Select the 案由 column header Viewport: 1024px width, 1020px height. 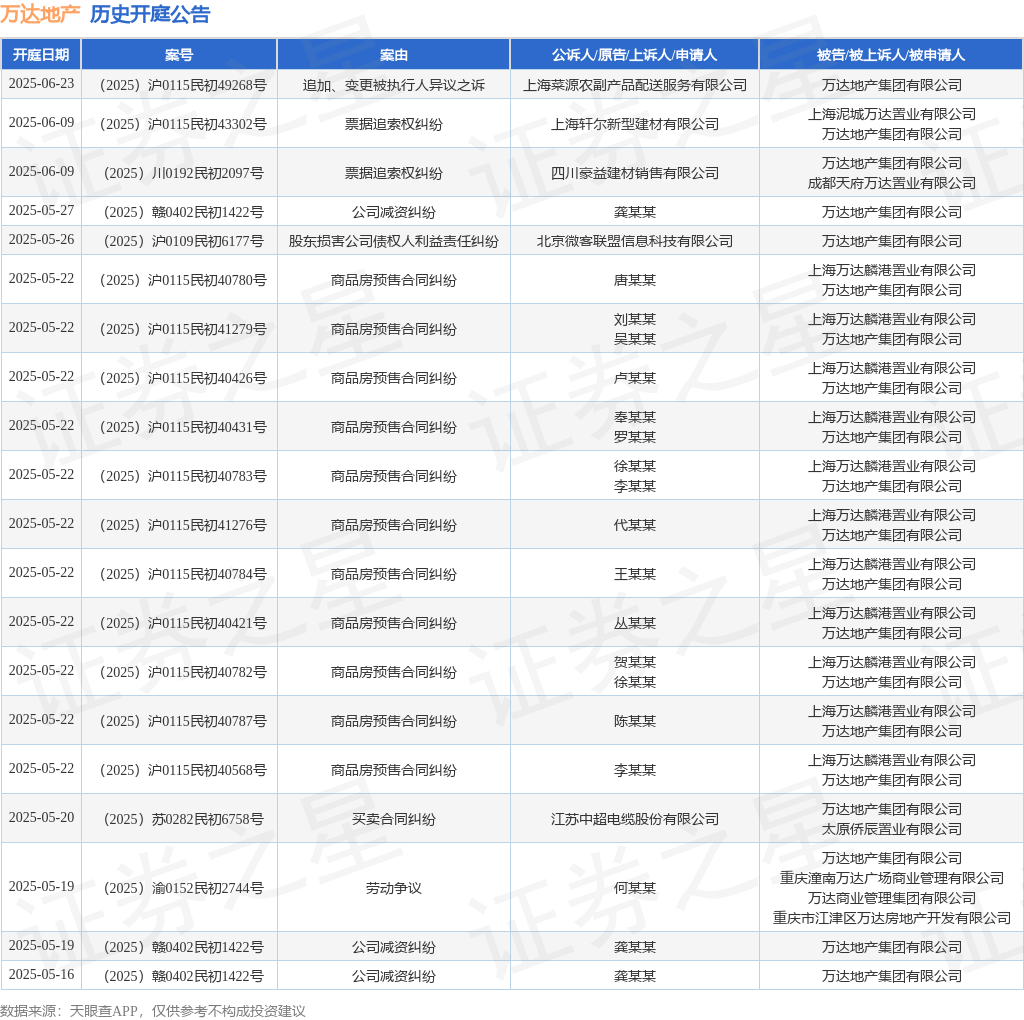click(394, 55)
